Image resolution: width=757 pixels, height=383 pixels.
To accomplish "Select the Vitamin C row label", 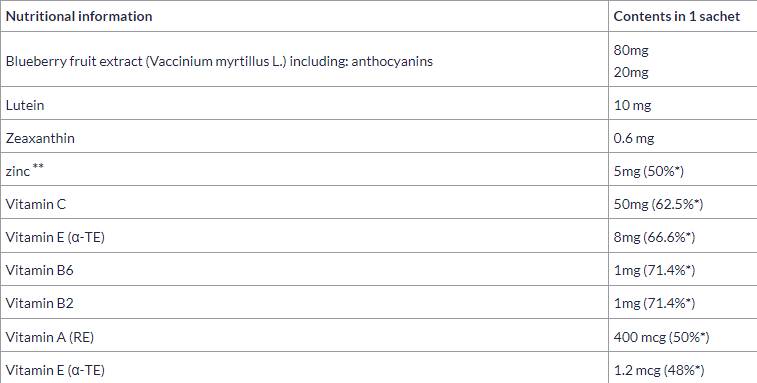I will tap(36, 204).
